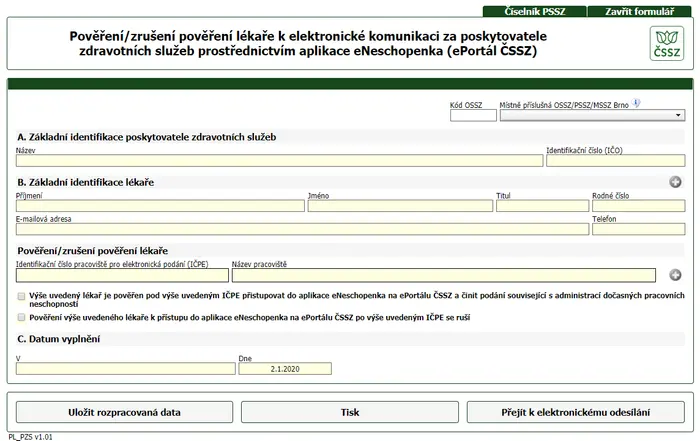
Task: Click info icon next to Místně příslušná OSSZ
Action: [x=636, y=103]
